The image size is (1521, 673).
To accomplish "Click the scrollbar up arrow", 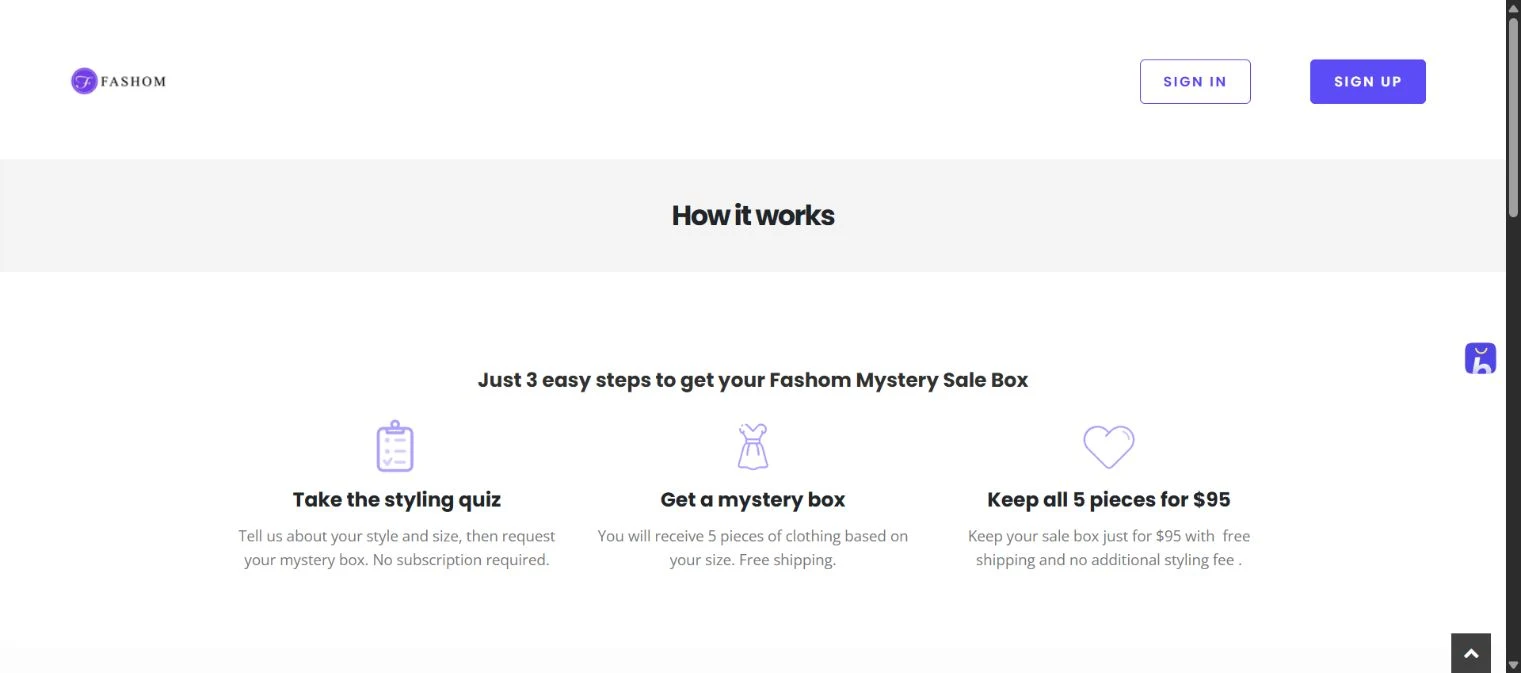I will click(1514, 6).
